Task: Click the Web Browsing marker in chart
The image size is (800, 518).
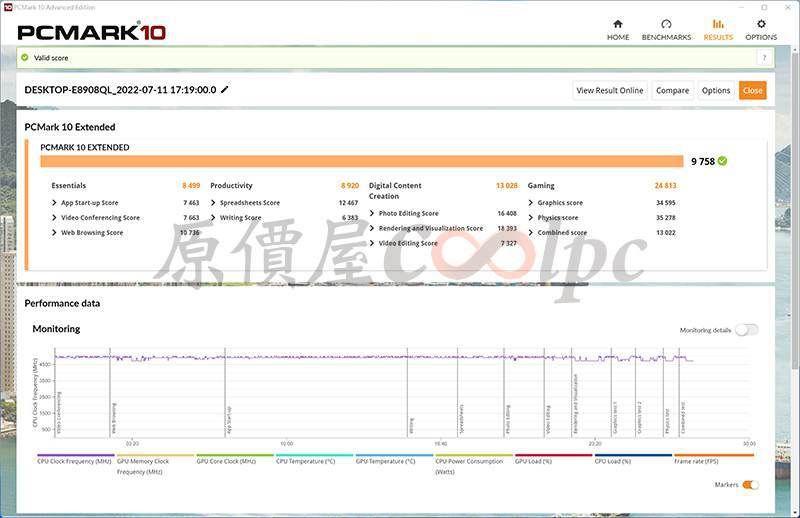Action: pos(114,418)
